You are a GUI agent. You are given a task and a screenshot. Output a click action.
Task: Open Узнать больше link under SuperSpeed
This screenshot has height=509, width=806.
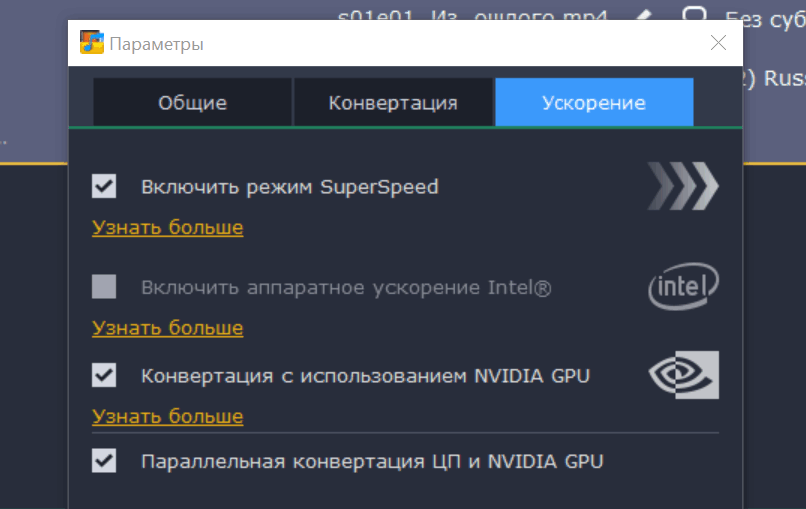[168, 227]
